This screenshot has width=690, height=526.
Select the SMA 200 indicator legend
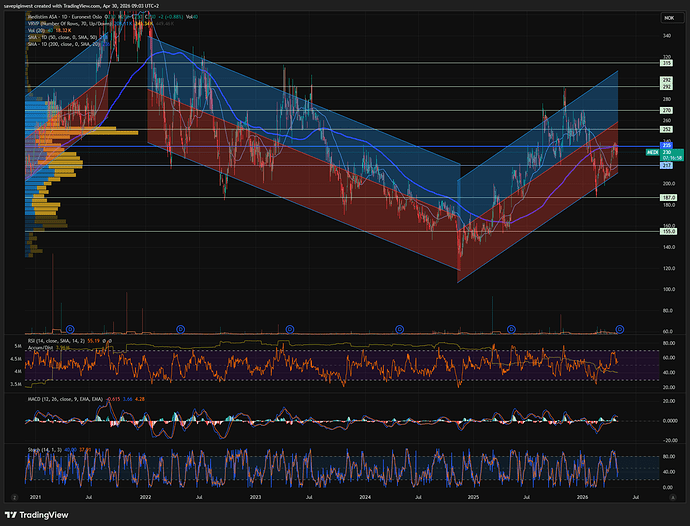63,44
